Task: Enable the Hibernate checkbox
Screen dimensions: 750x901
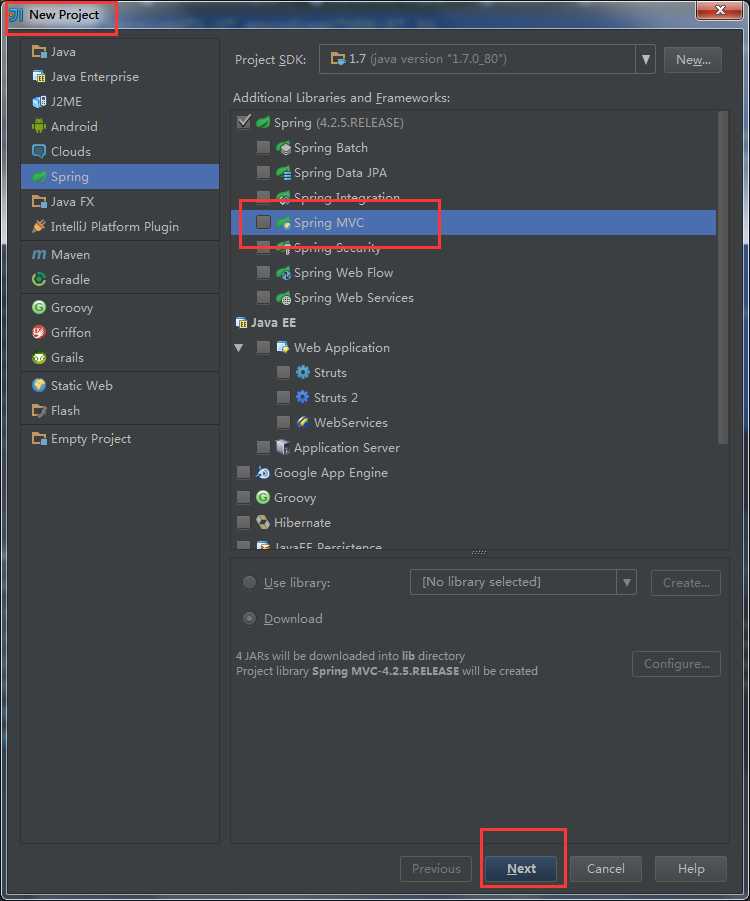Action: 244,522
